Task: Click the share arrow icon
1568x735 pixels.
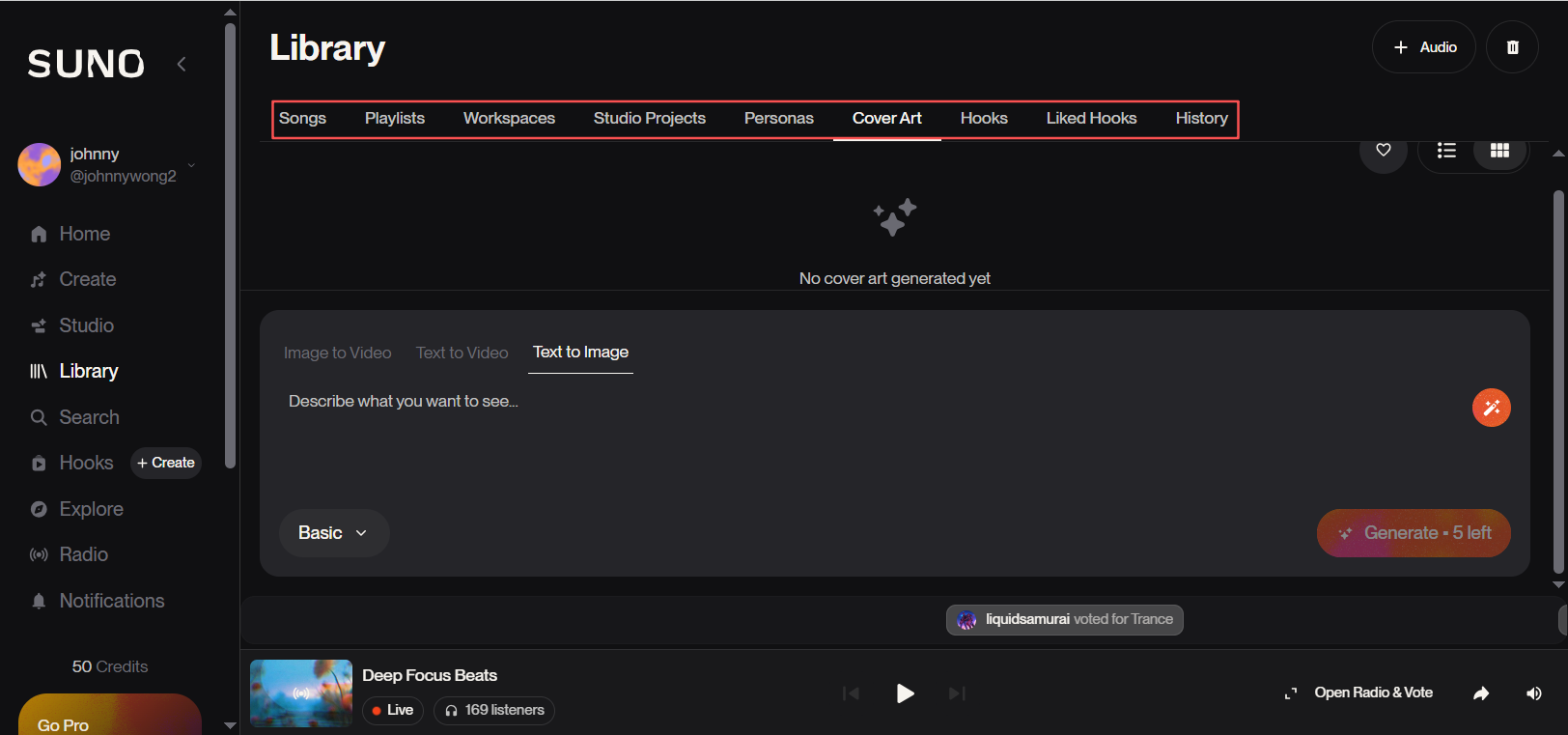Action: pyautogui.click(x=1481, y=693)
